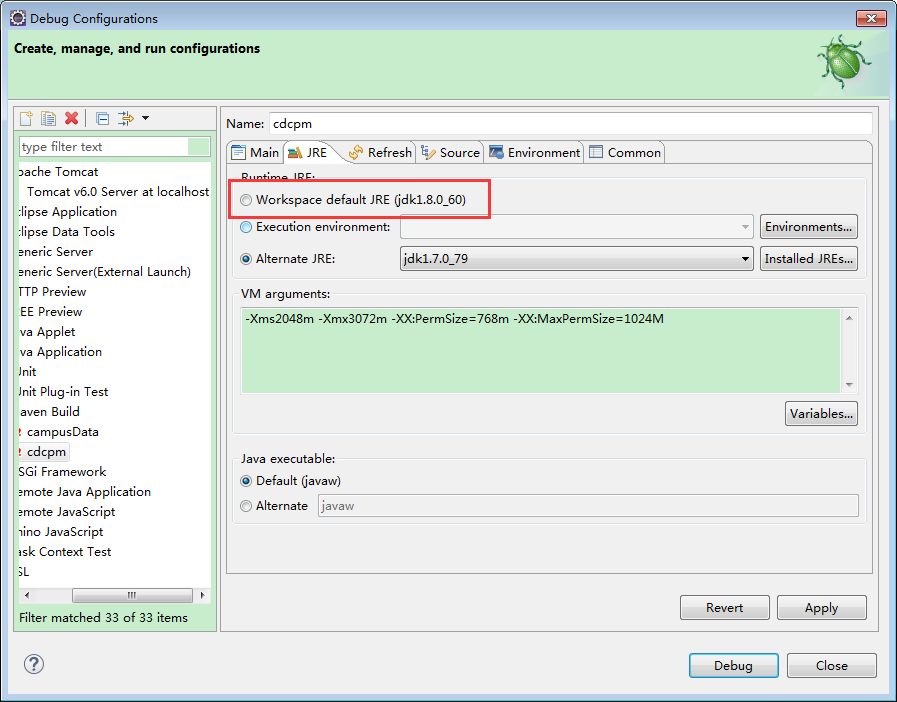The image size is (897, 702).
Task: Open the Alternate JRE dropdown showing jdk1.7.0_79
Action: click(x=745, y=258)
